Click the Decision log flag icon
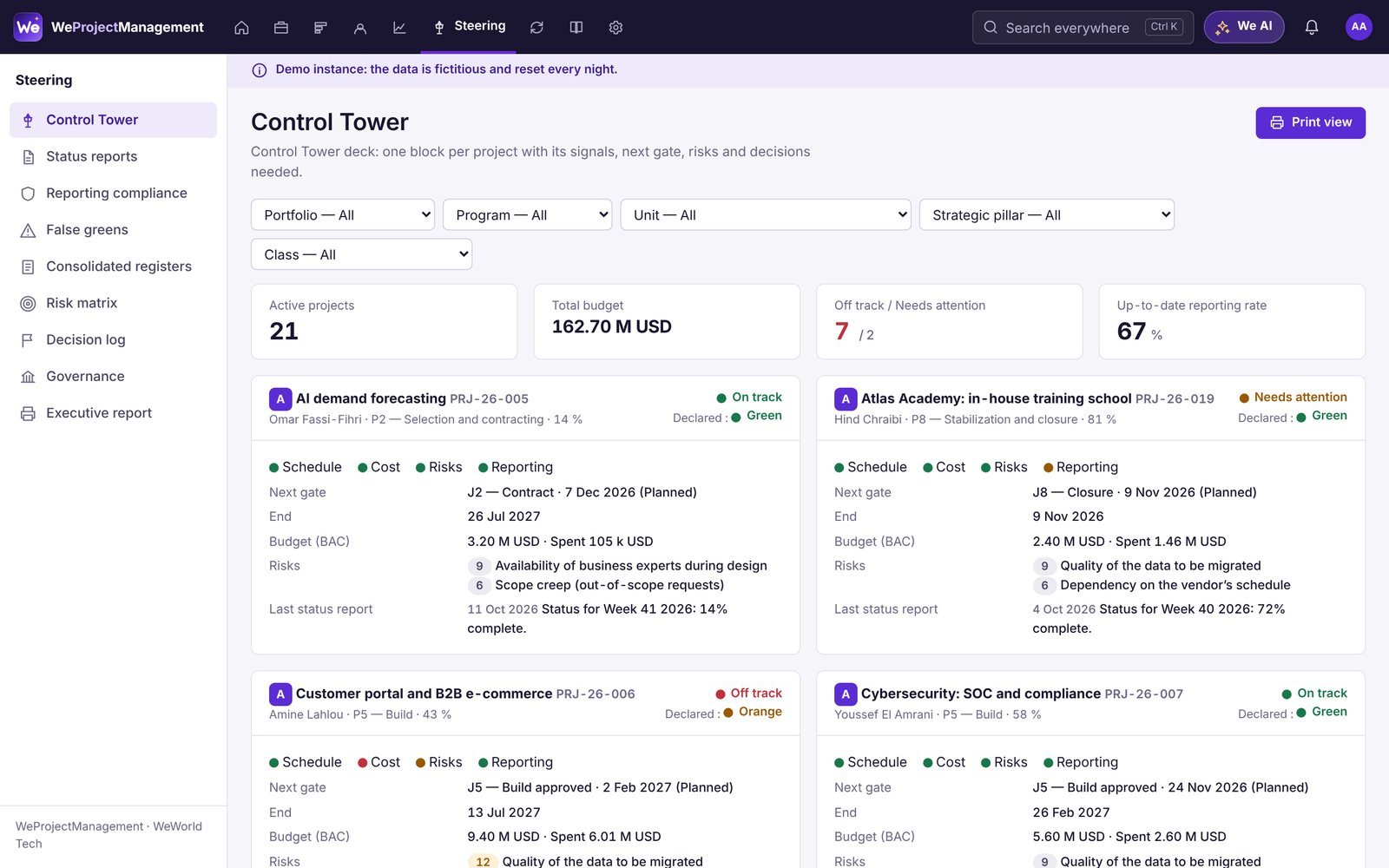The image size is (1389, 868). click(28, 340)
